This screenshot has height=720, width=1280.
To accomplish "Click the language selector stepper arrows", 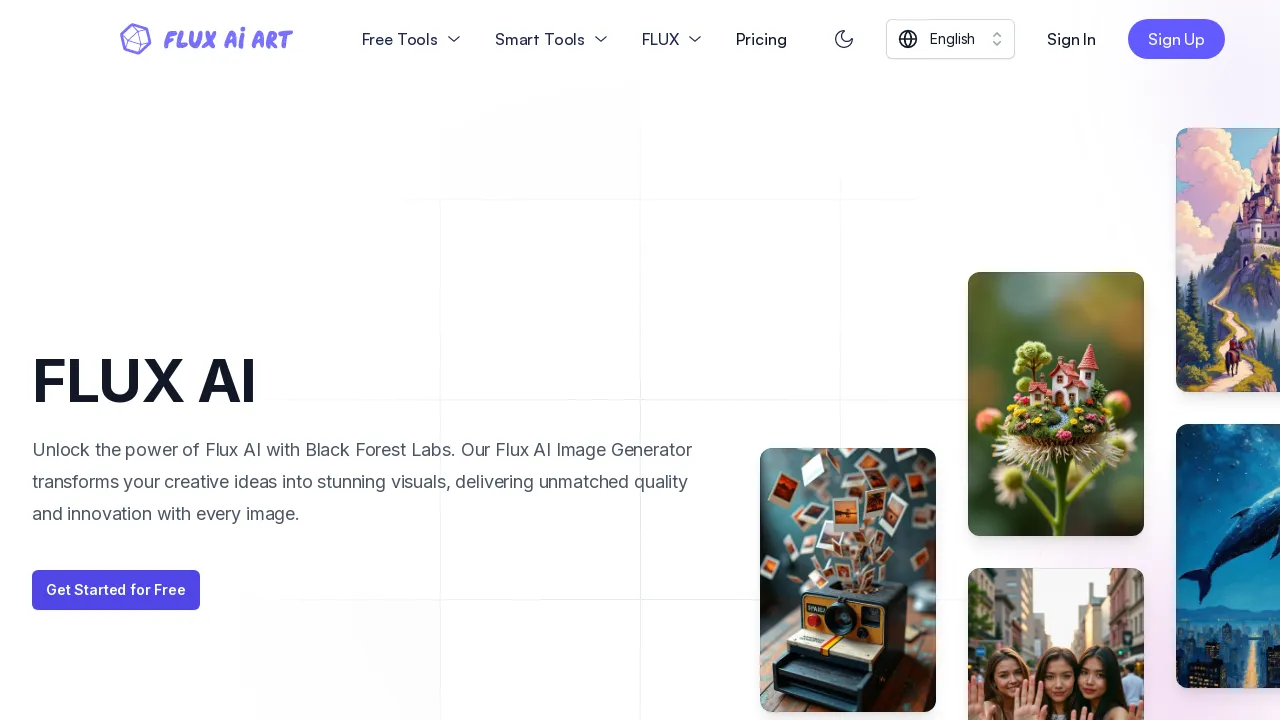I will point(997,39).
